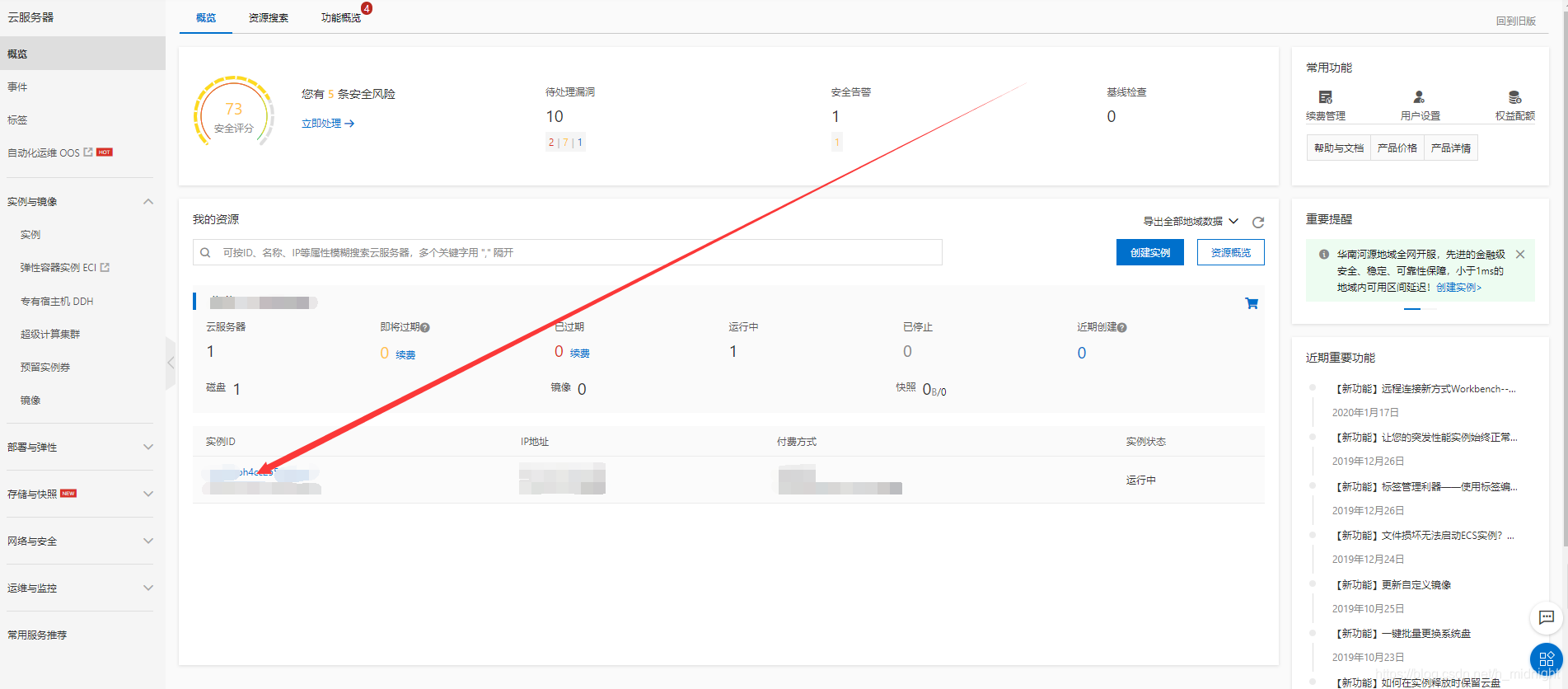Click the reminder carousel indicator dash
The image size is (1568, 689).
tap(1412, 308)
